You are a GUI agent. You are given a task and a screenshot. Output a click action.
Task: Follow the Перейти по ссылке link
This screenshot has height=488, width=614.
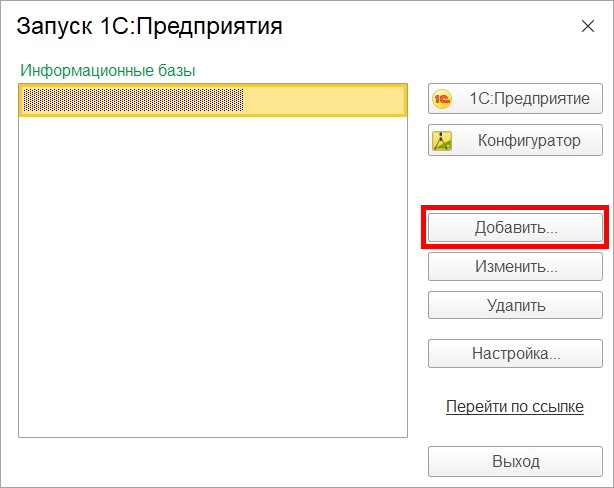515,407
